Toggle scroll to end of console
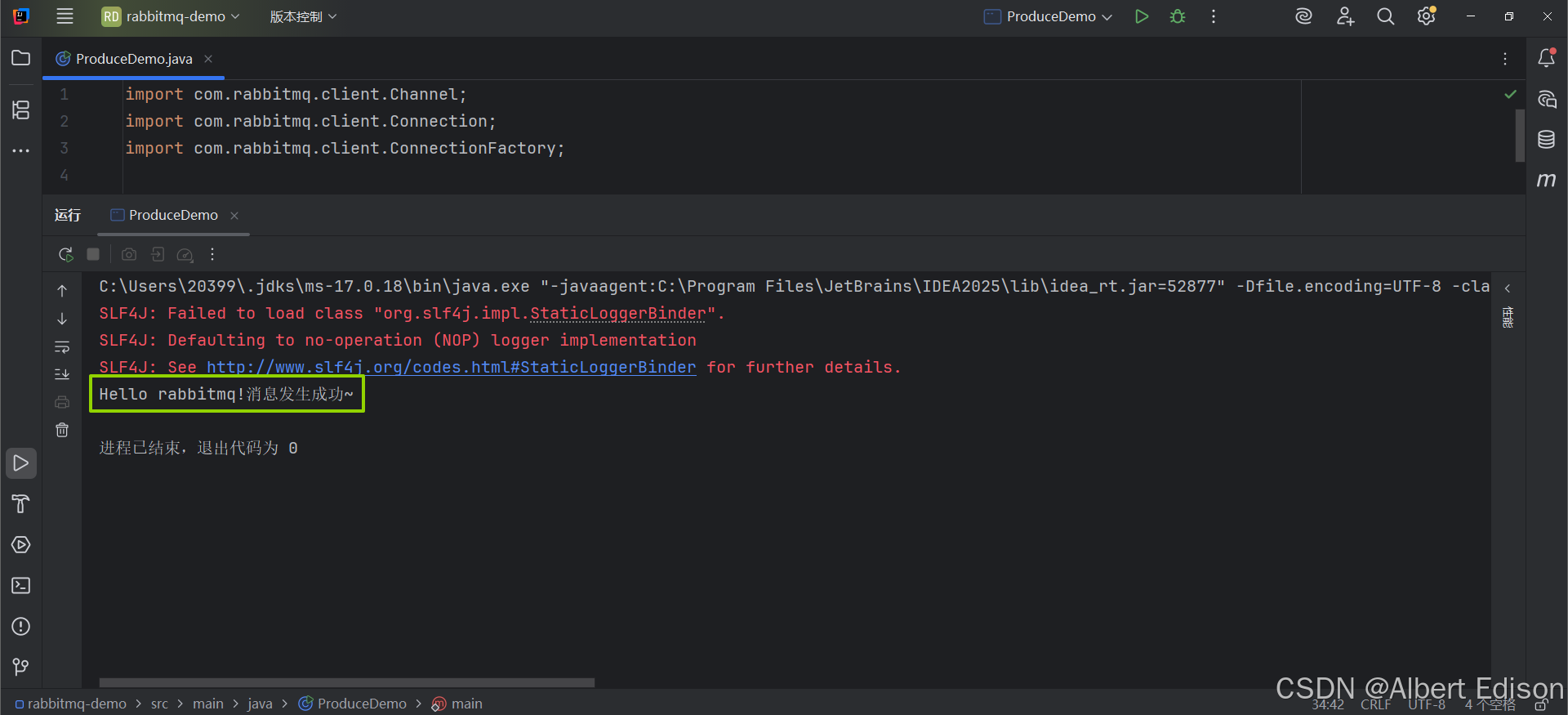Viewport: 1568px width, 715px height. pyautogui.click(x=62, y=374)
